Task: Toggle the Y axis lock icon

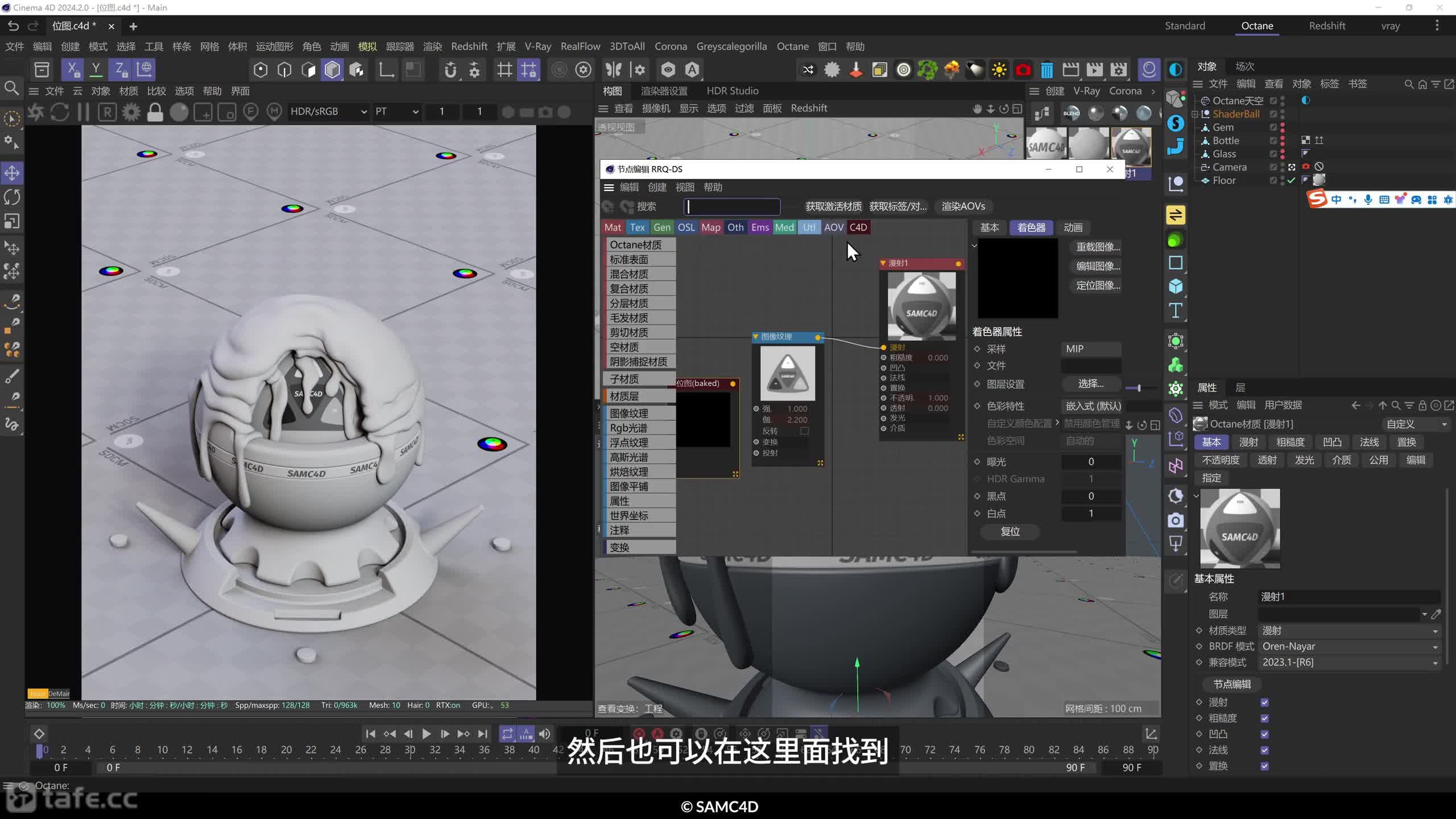Action: click(97, 69)
